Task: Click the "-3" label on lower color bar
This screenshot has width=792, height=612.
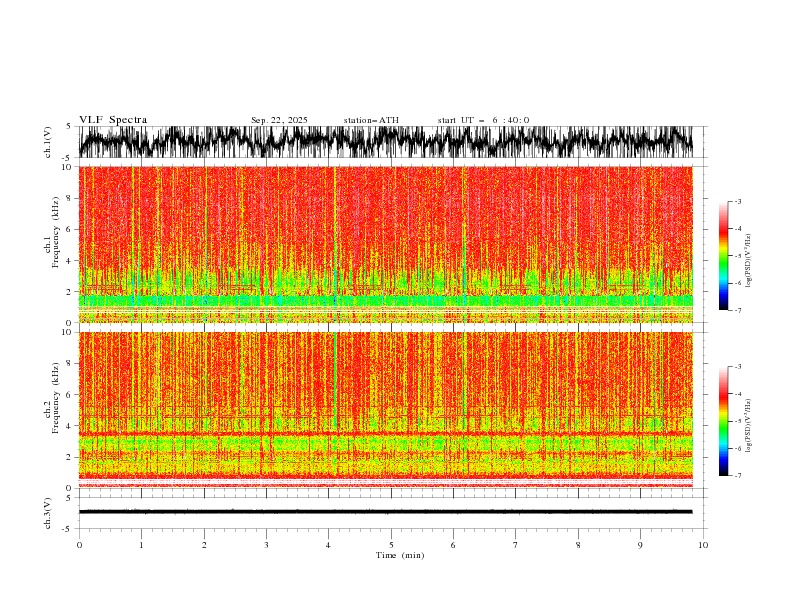Action: [x=738, y=367]
